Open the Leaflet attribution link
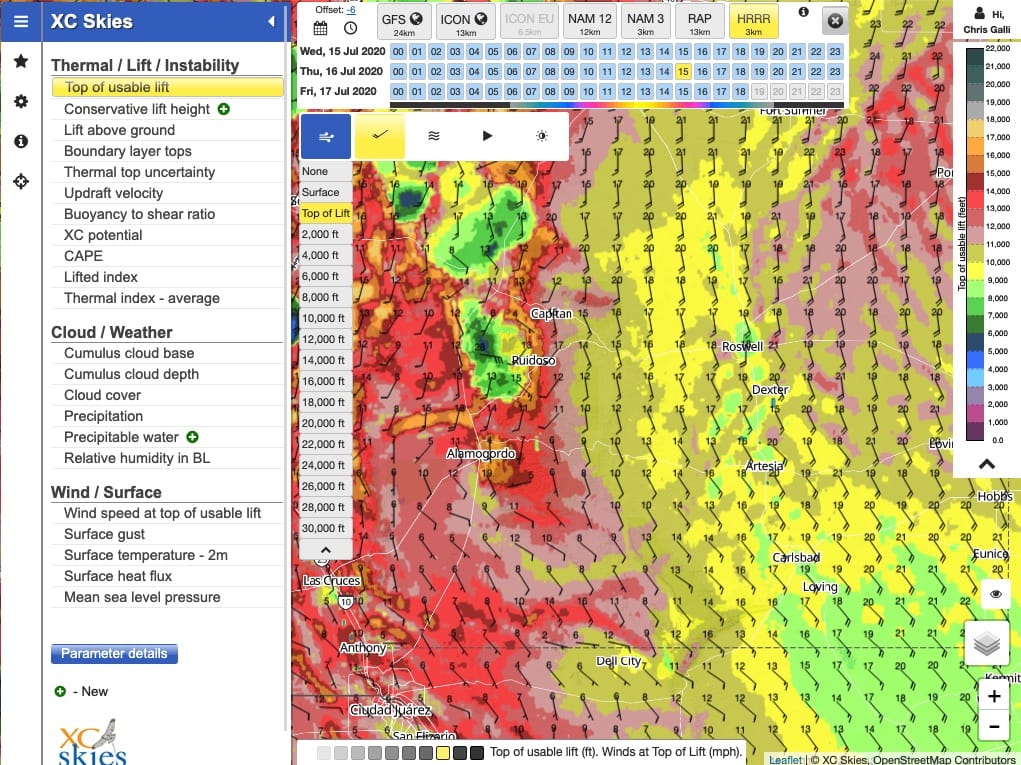The image size is (1021, 765). tap(785, 759)
